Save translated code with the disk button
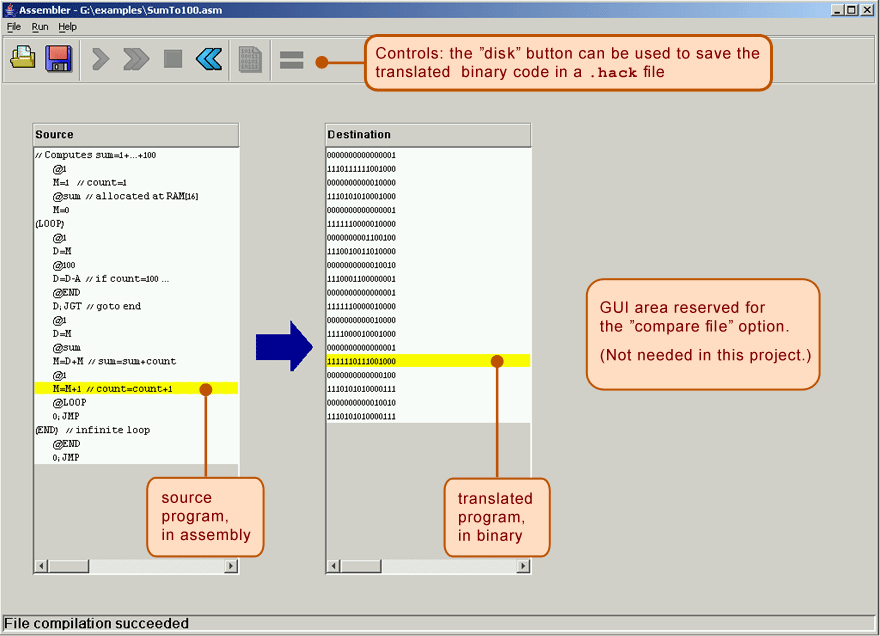This screenshot has width=880, height=636. pos(58,59)
